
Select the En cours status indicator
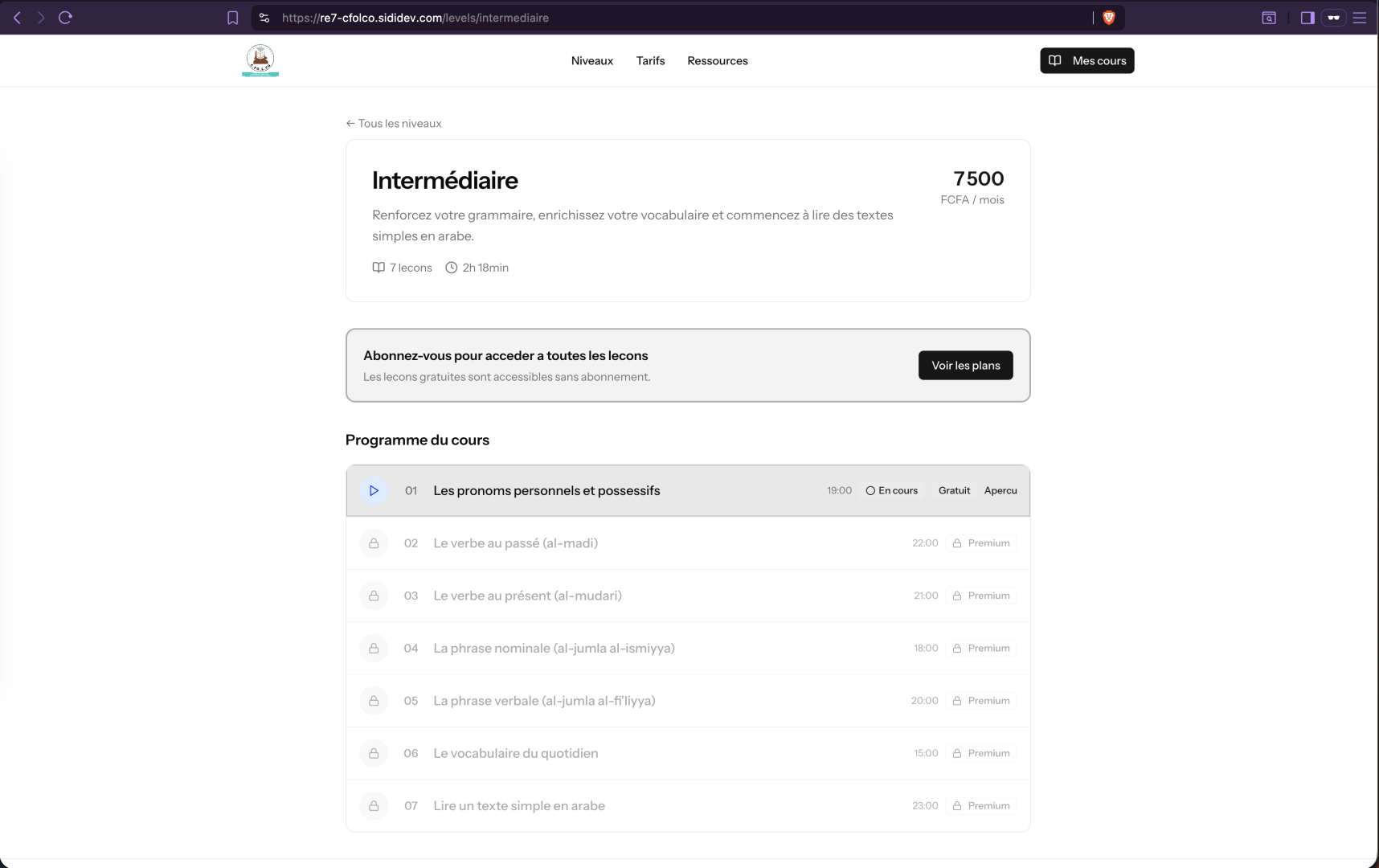click(x=892, y=490)
